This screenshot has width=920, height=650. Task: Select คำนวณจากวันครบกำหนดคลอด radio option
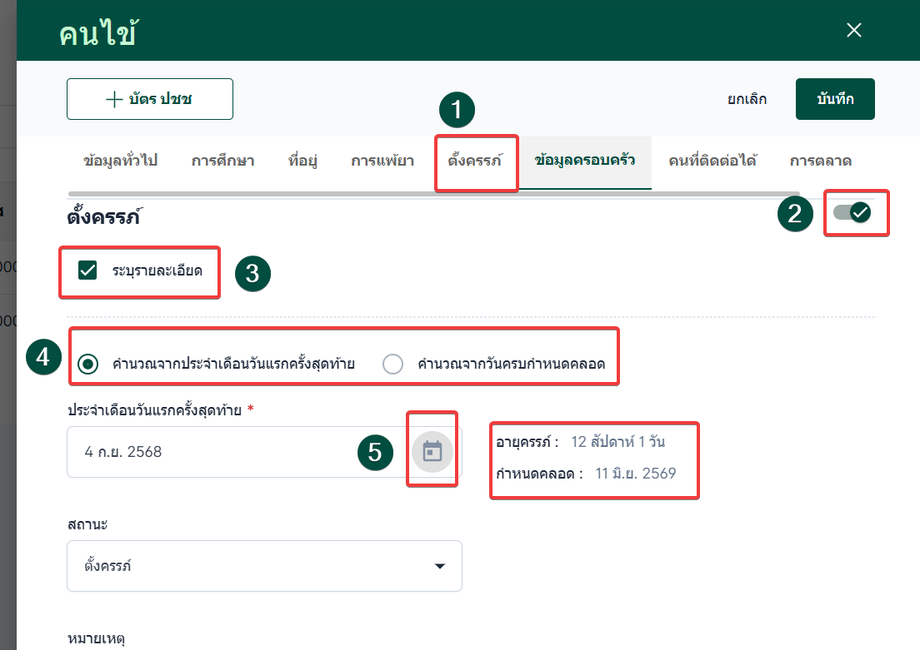tap(393, 364)
